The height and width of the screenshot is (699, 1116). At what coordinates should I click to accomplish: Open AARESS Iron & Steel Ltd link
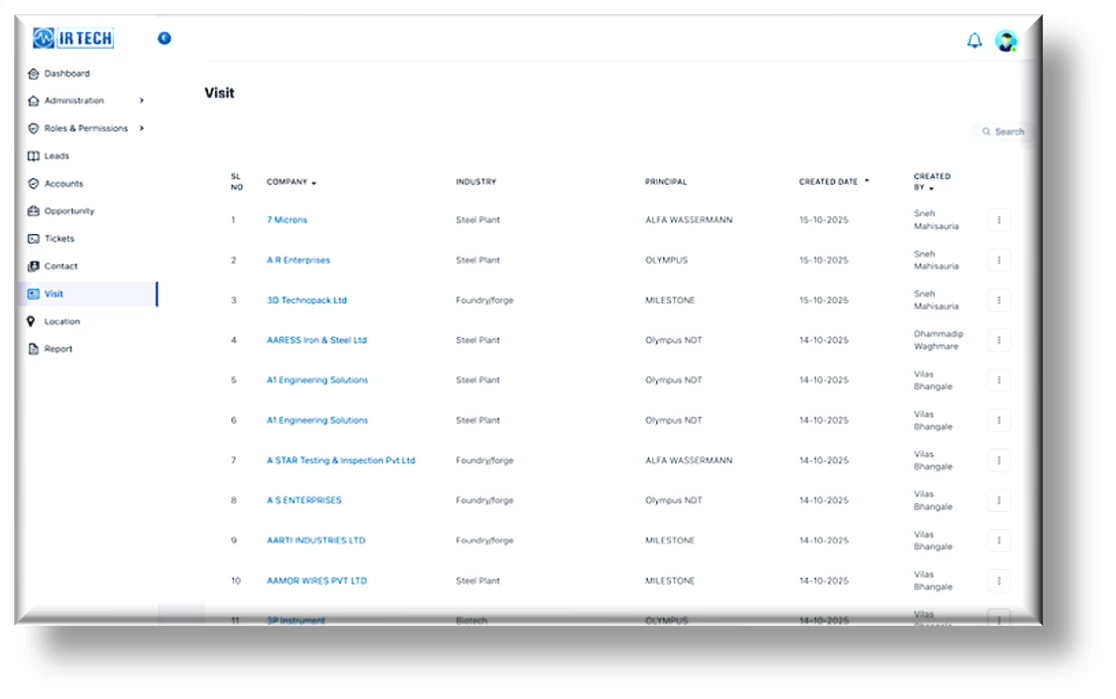[317, 340]
